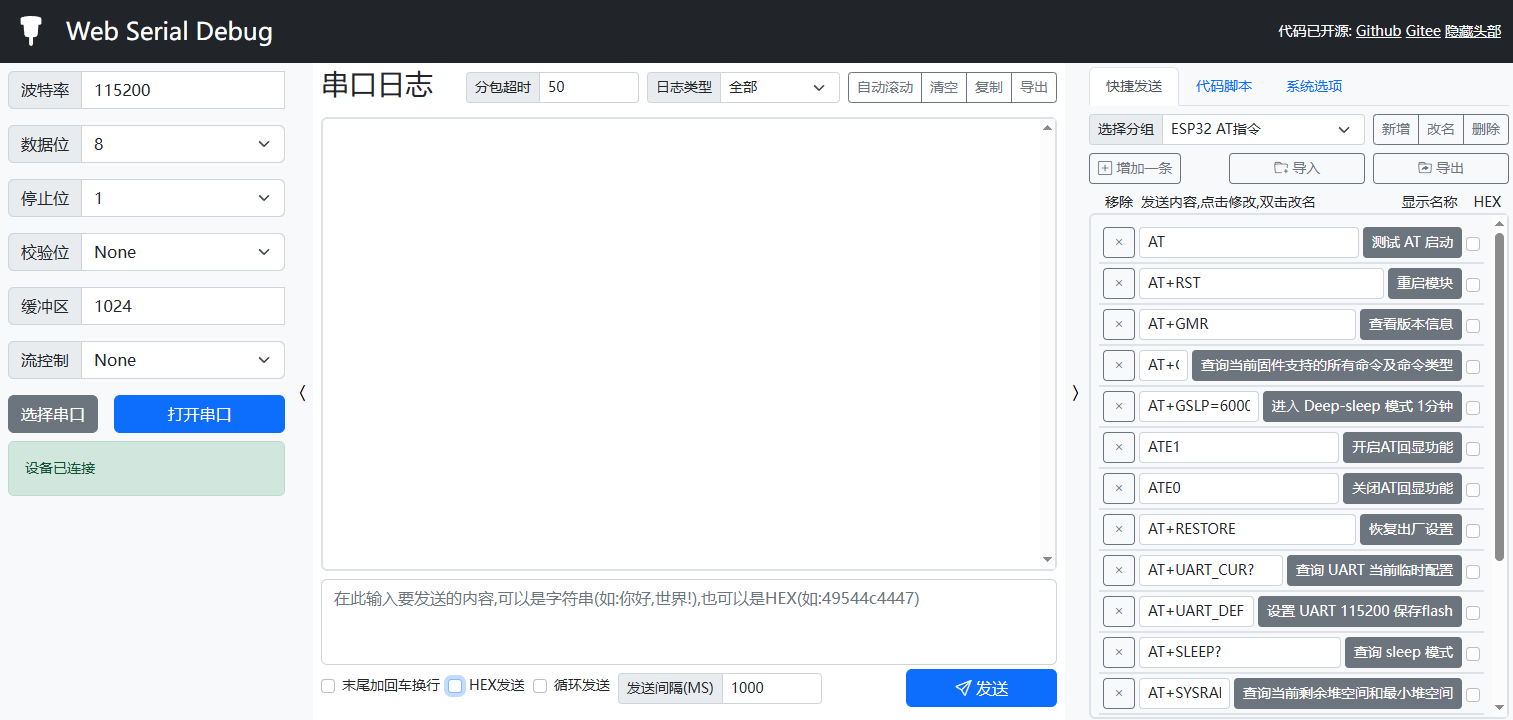The width and height of the screenshot is (1513, 720).
Task: Click the Web Serial Debug logo icon
Action: tap(33, 31)
